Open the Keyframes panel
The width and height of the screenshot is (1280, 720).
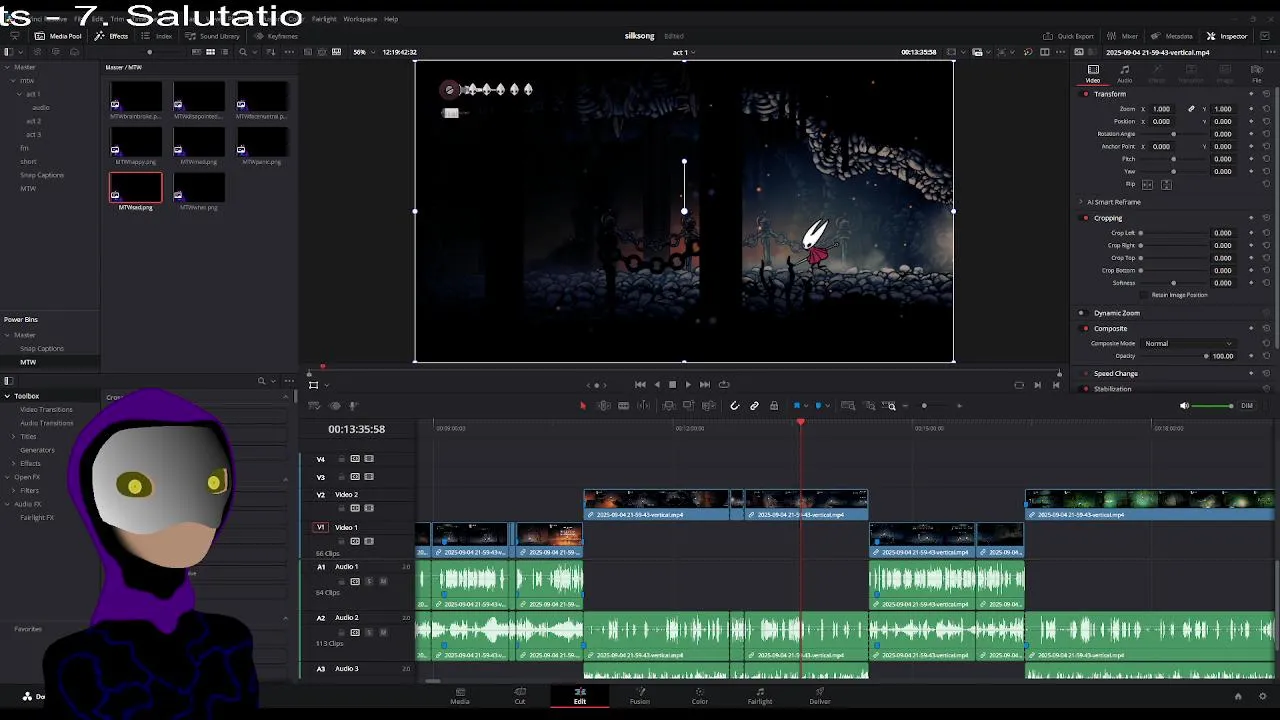click(x=276, y=36)
